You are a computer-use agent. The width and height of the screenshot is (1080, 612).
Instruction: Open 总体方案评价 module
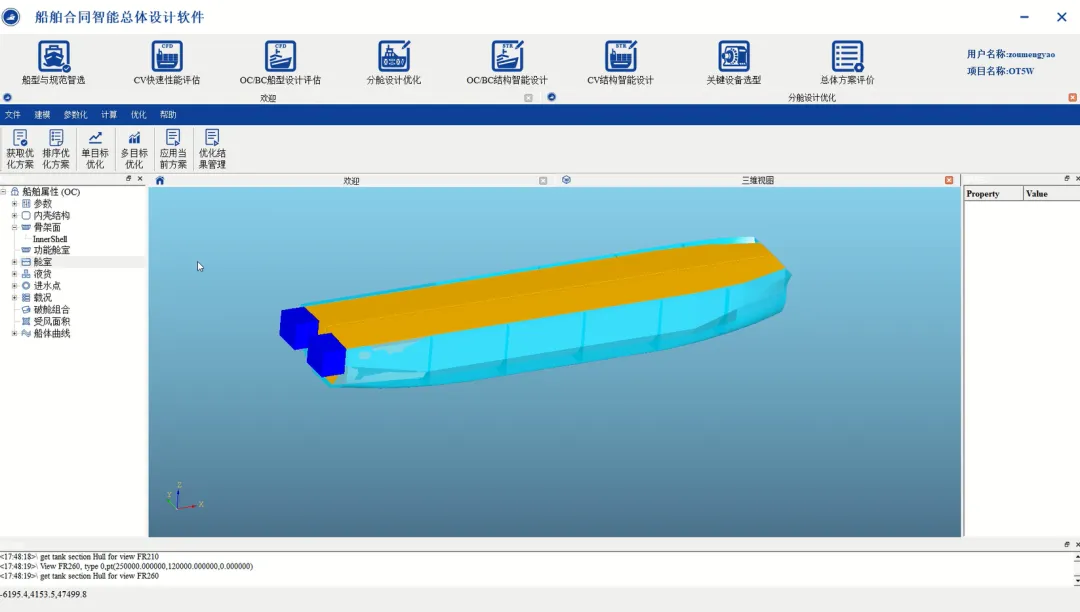847,63
